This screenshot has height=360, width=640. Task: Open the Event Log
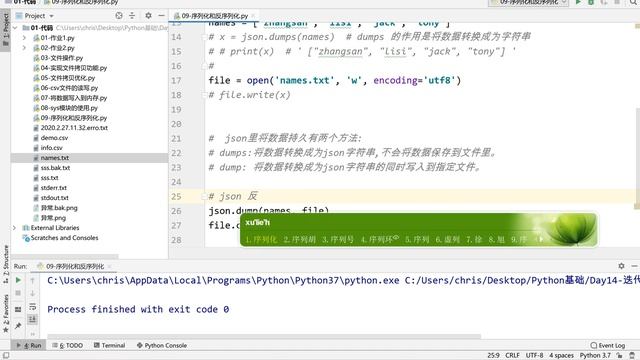tap(608, 345)
